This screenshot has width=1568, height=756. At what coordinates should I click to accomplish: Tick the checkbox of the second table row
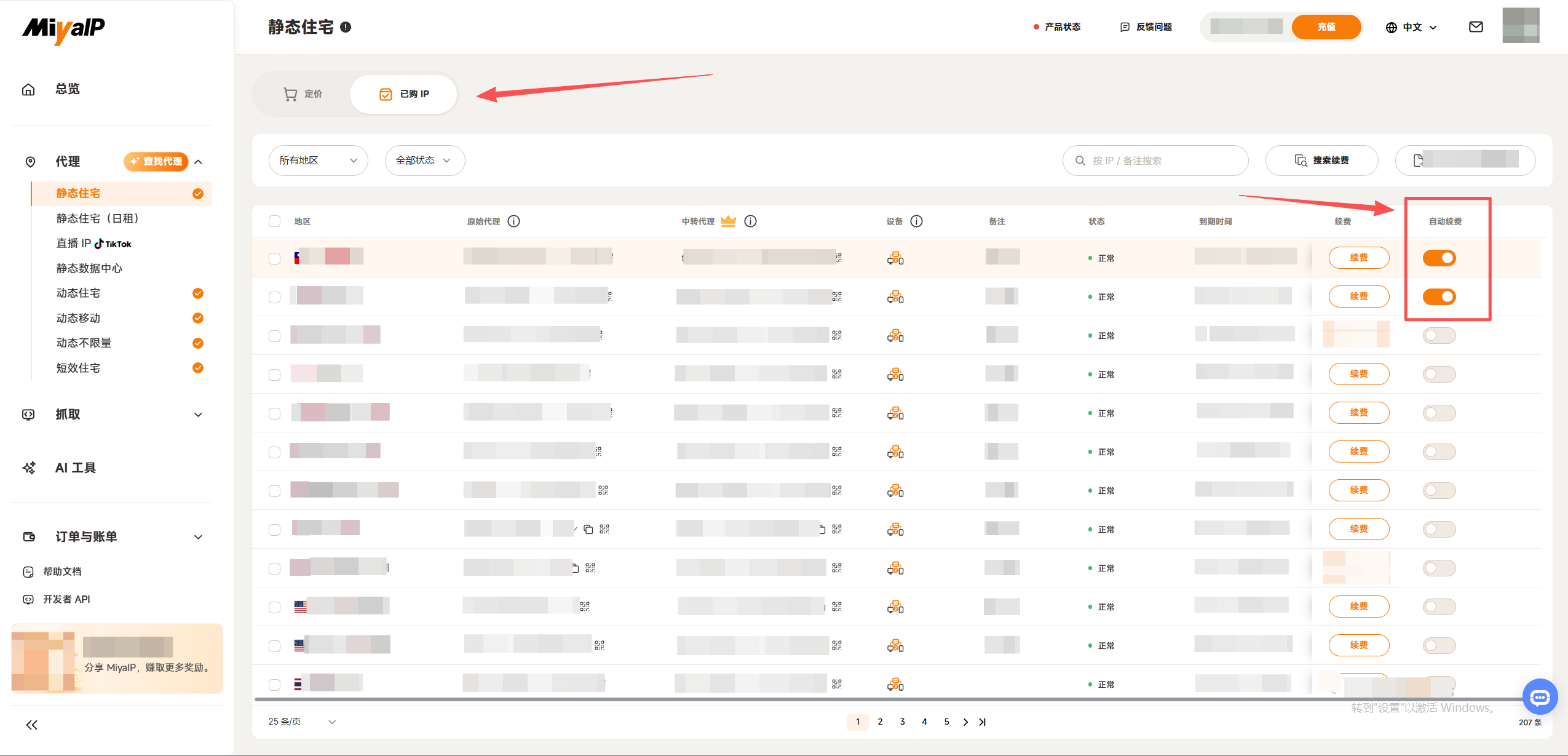point(275,297)
